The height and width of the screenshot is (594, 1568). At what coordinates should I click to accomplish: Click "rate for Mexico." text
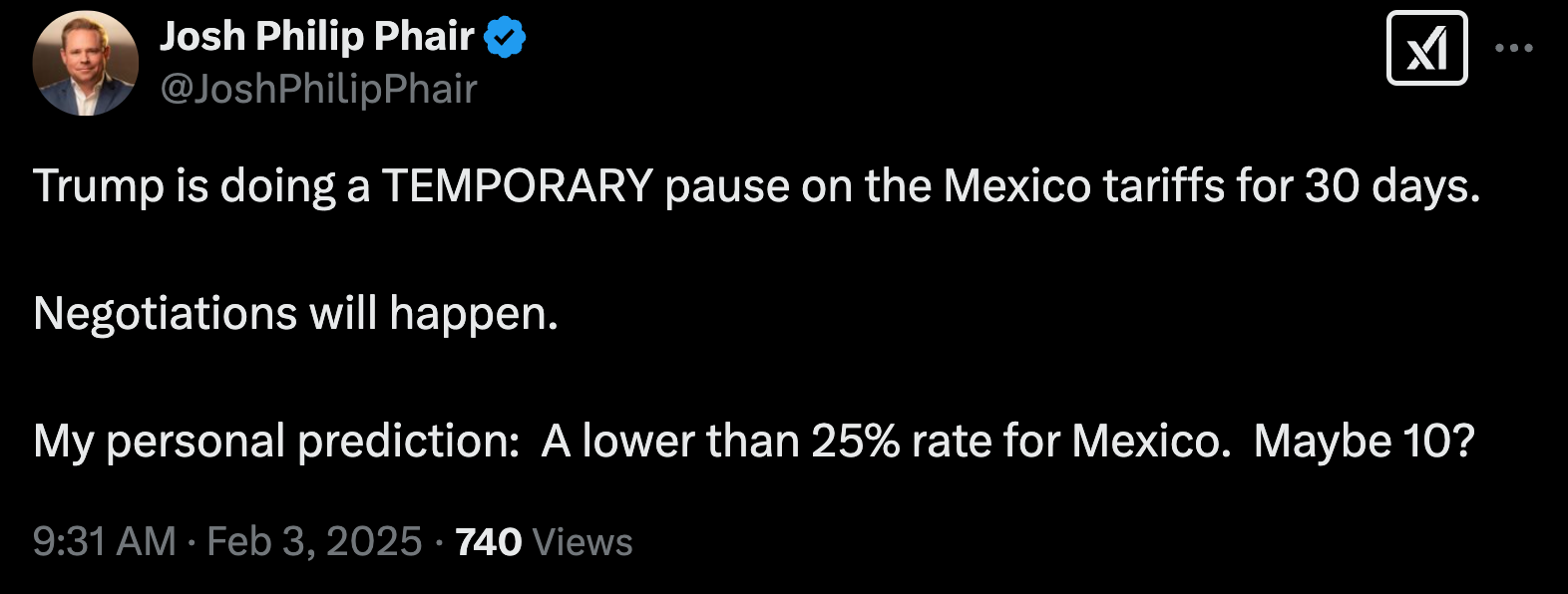click(x=1072, y=442)
